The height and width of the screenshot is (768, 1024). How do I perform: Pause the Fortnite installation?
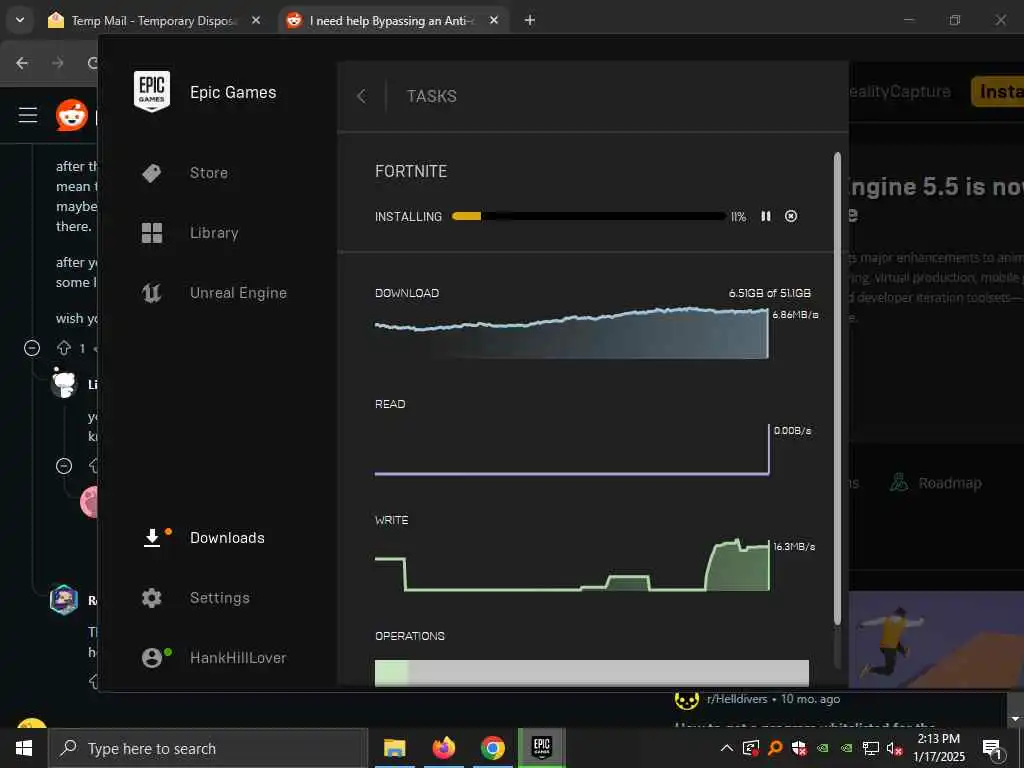click(765, 216)
